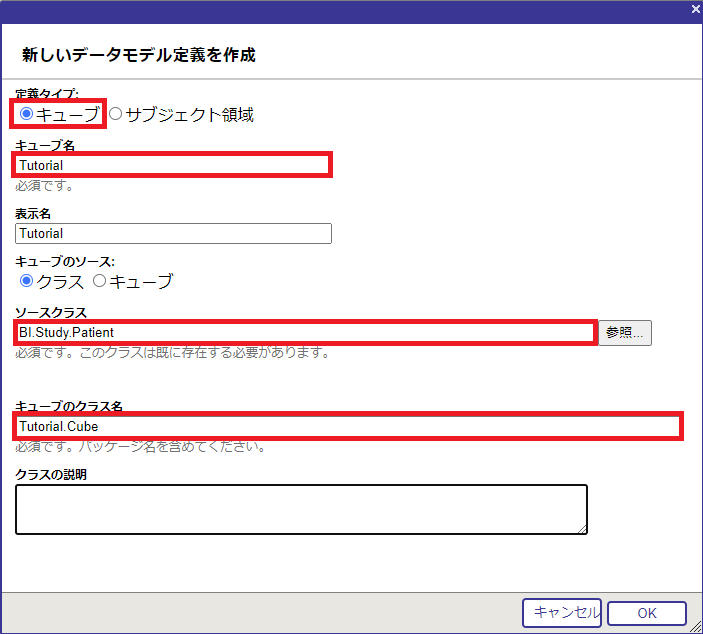Click the キューブのクラス名 field with Tutorial.Cube
Image resolution: width=703 pixels, height=634 pixels.
(348, 427)
